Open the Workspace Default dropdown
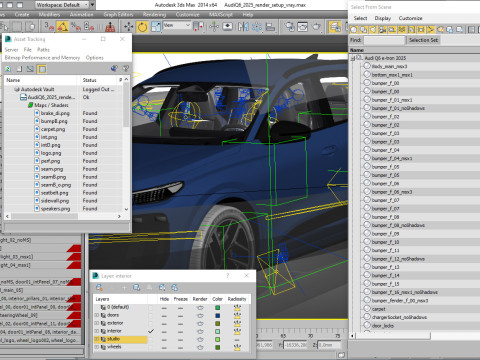 (x=62, y=5)
